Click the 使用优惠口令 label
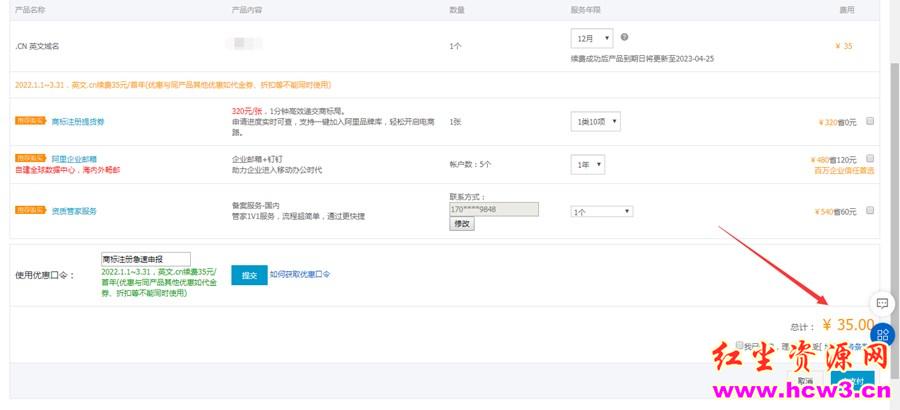The height and width of the screenshot is (410, 900). coord(45,275)
